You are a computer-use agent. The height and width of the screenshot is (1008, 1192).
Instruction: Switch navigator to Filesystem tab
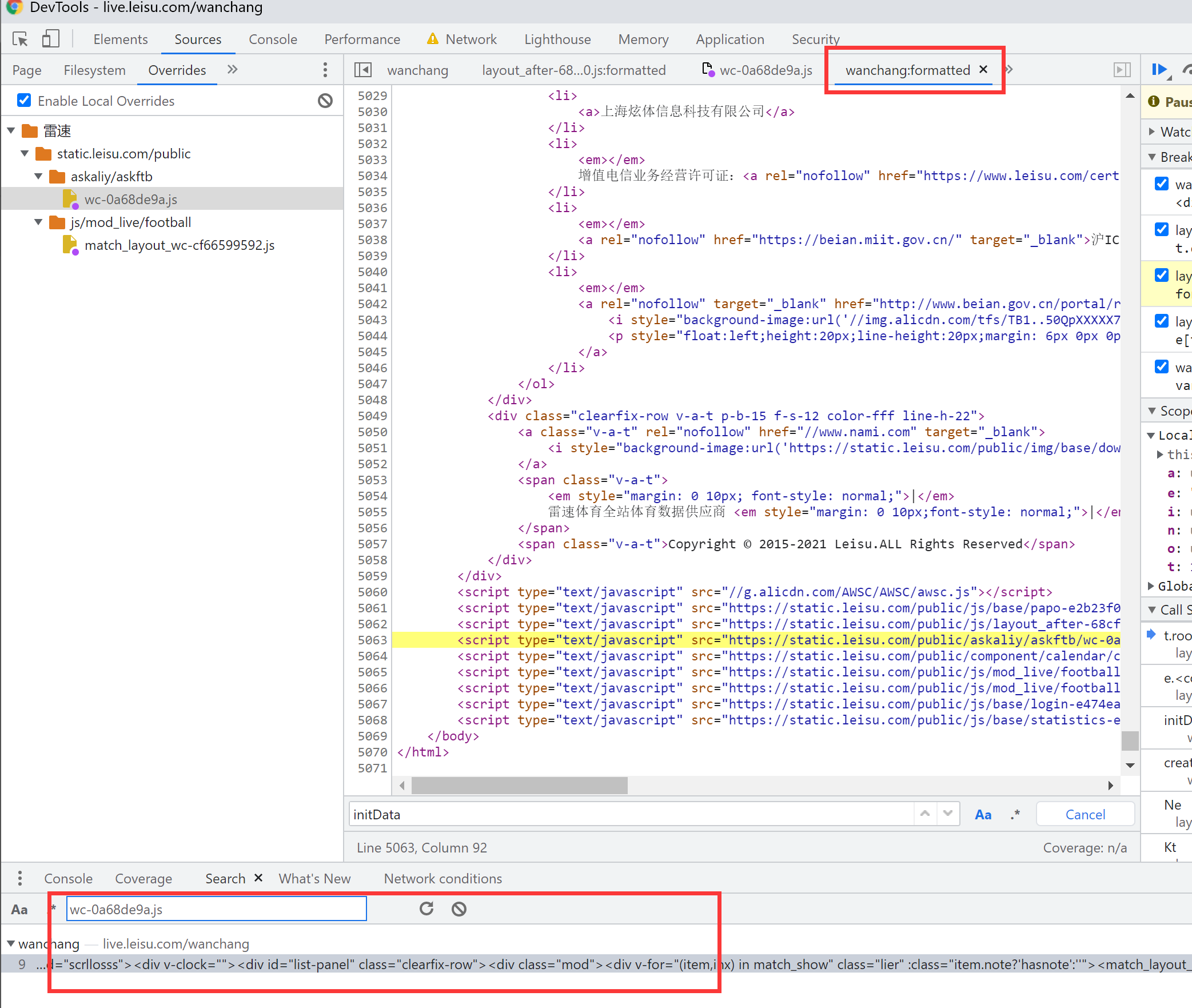(94, 70)
